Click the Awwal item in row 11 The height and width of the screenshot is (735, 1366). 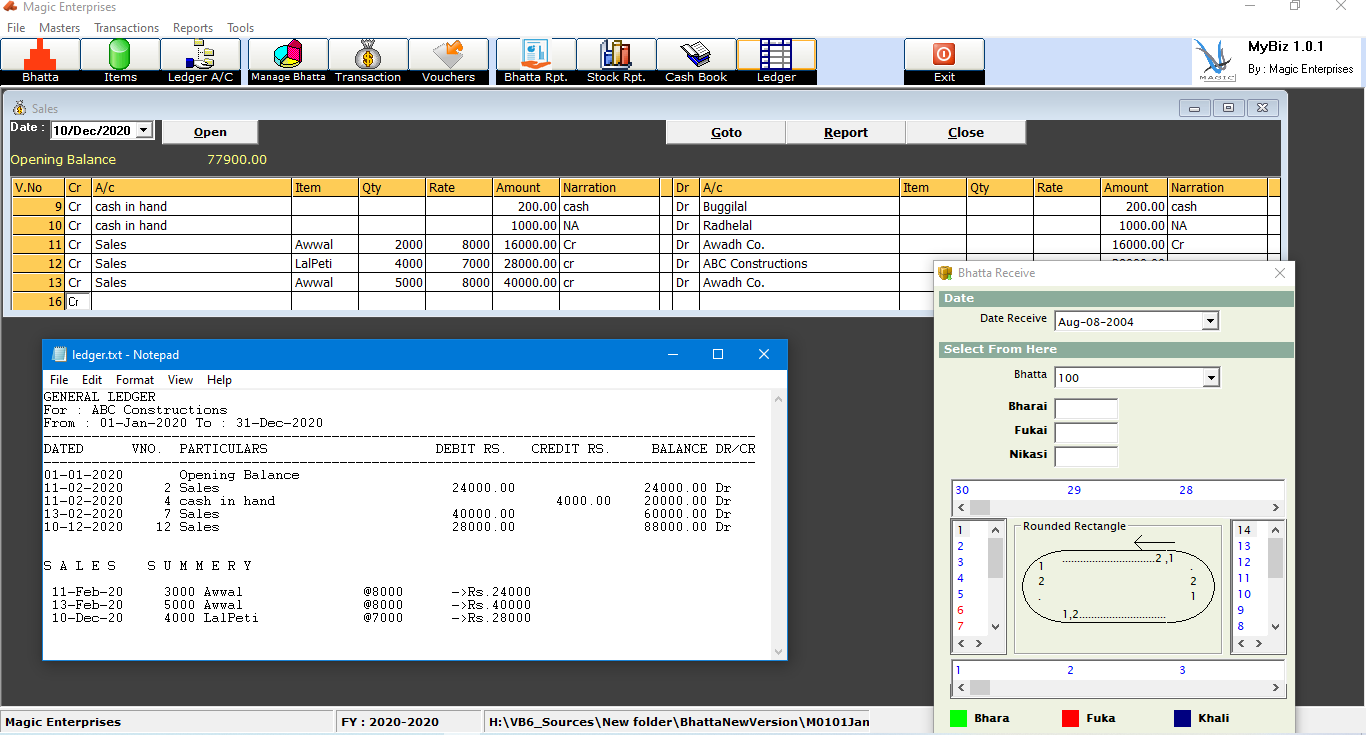[325, 244]
